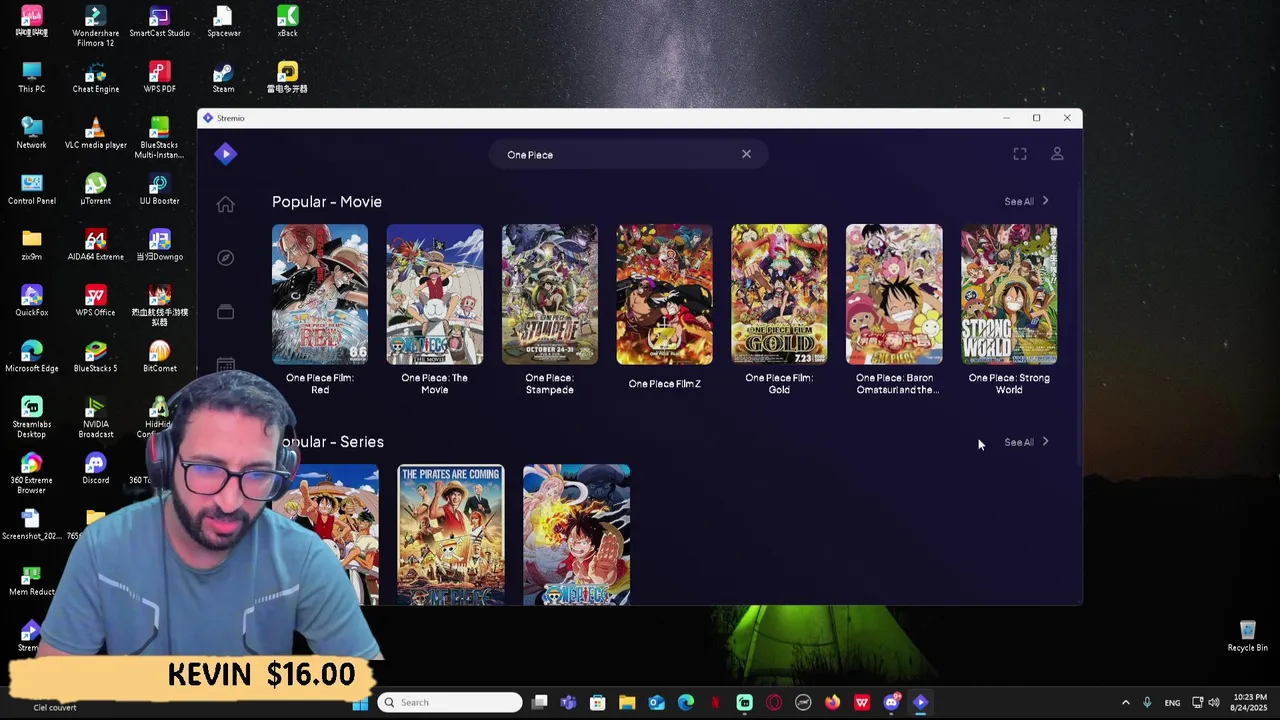This screenshot has width=1280, height=720.
Task: Open Outlook on taskbar
Action: point(656,702)
